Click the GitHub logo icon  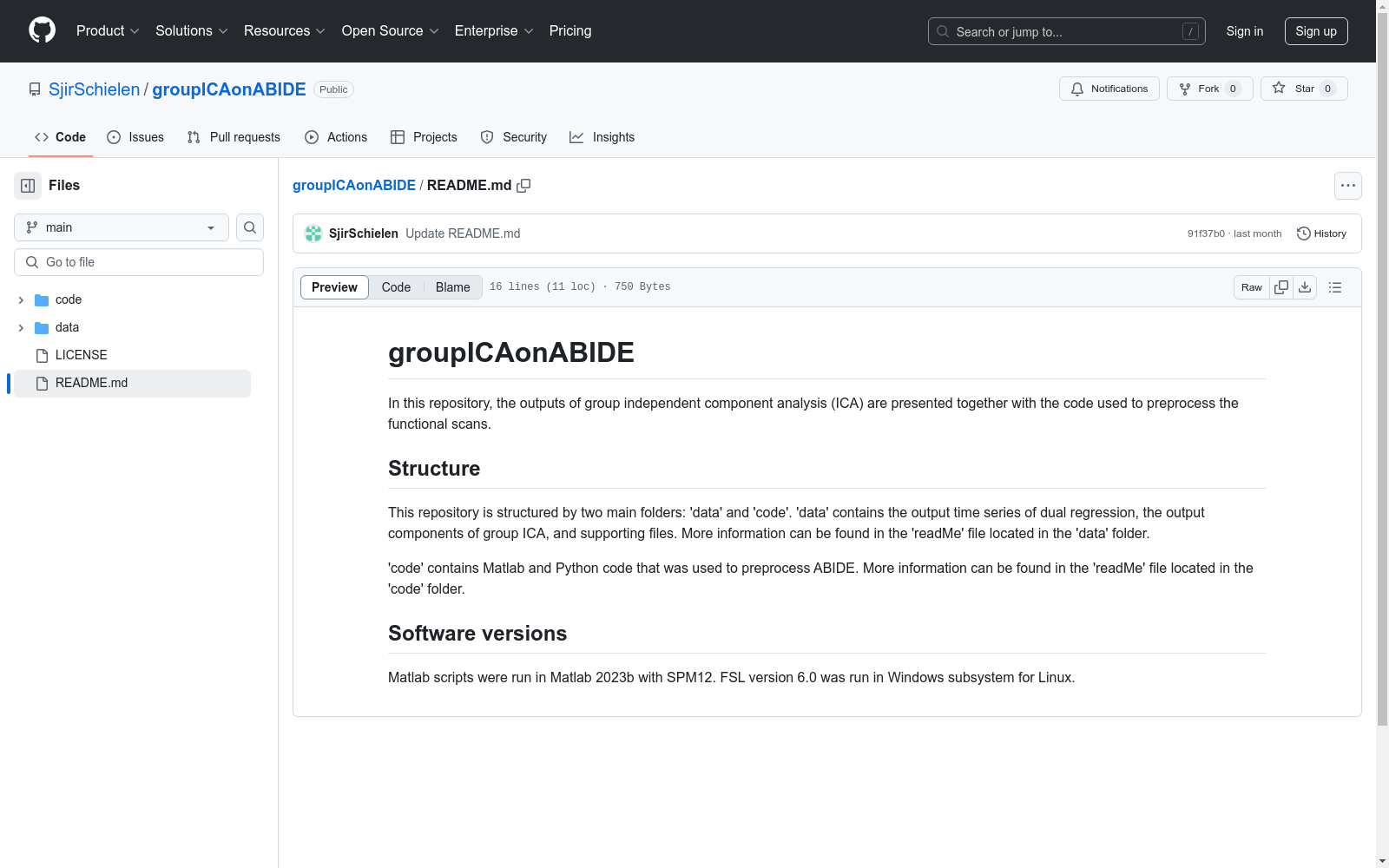42,30
